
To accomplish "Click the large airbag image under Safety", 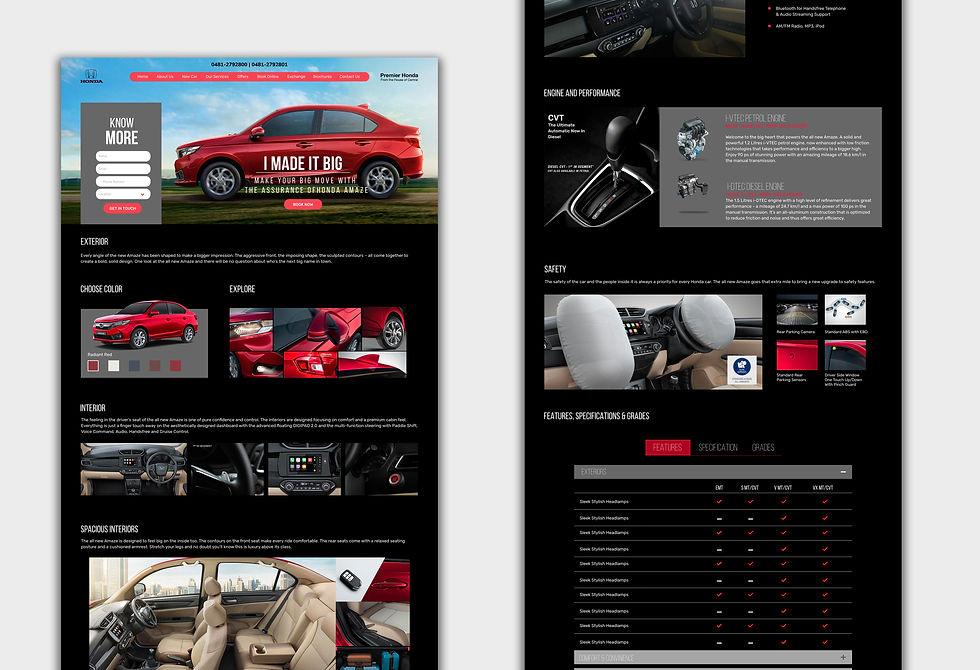I will pyautogui.click(x=653, y=342).
